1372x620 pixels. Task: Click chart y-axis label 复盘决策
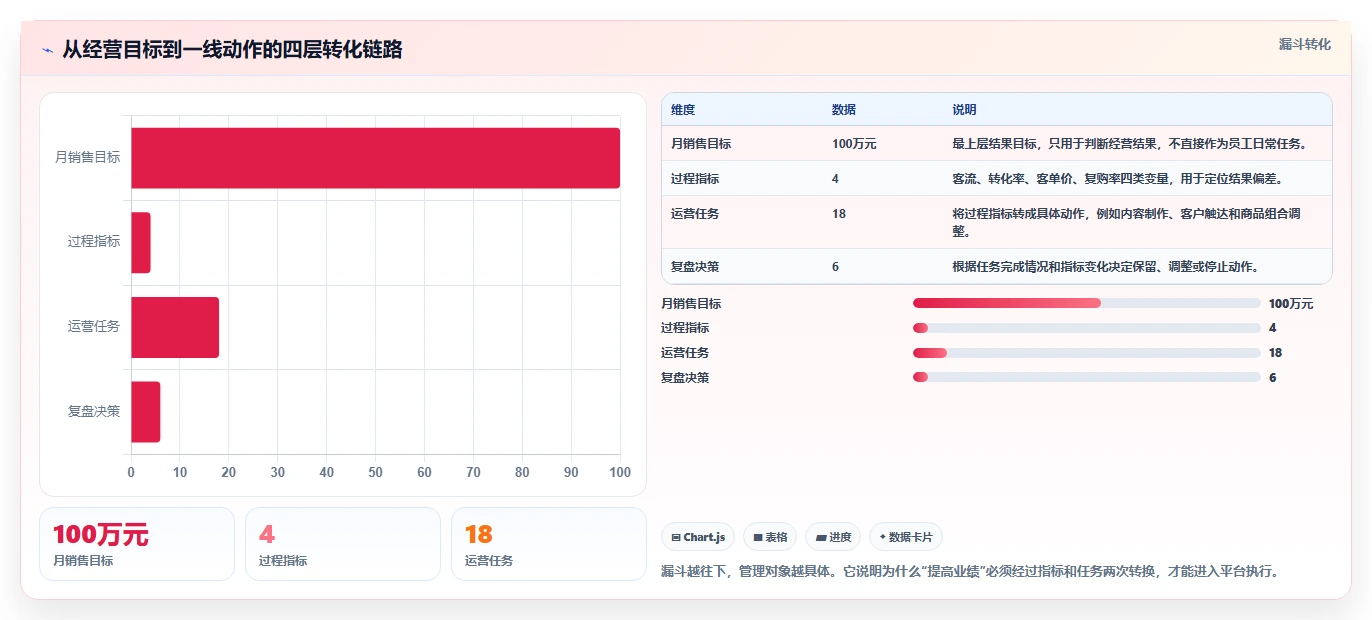click(94, 411)
